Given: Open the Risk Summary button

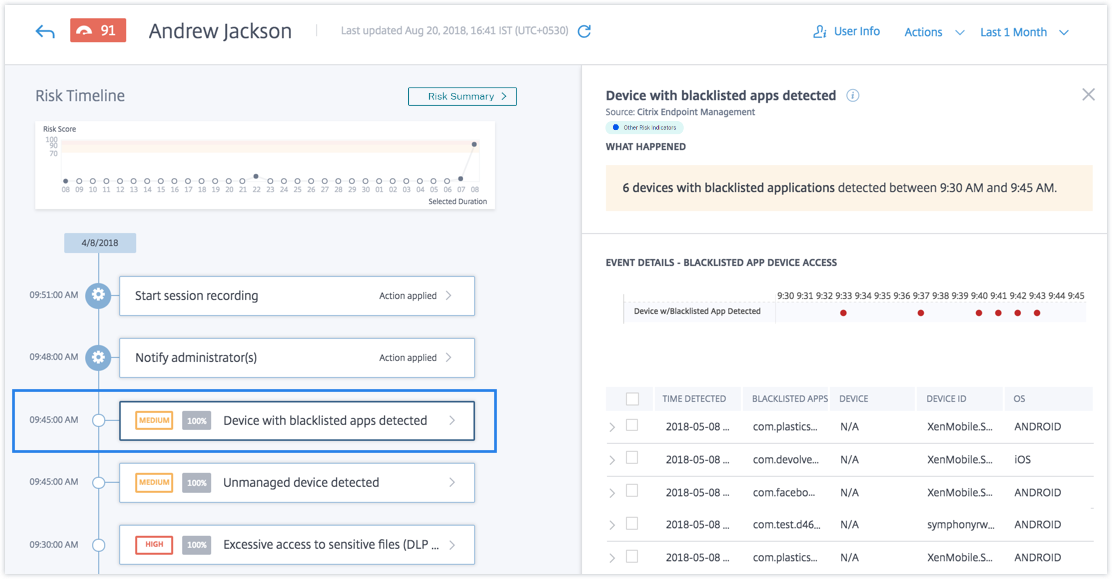Looking at the screenshot, I should (462, 97).
